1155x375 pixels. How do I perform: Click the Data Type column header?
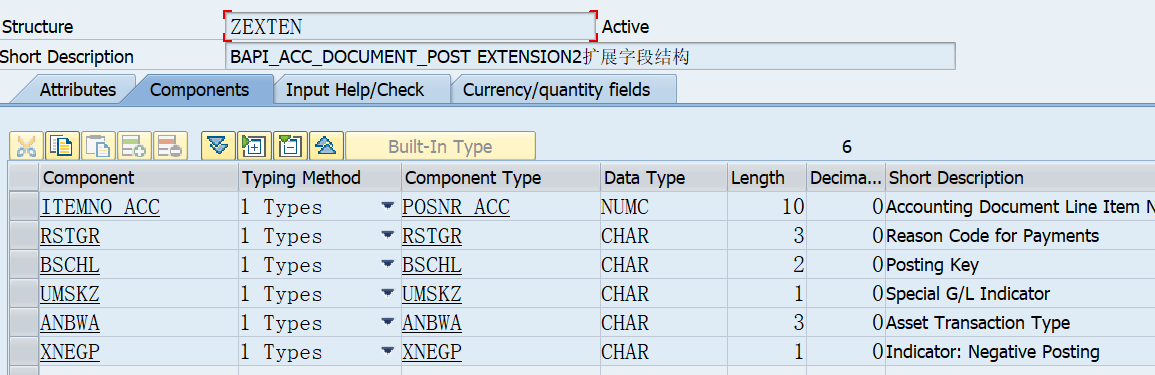(663, 178)
